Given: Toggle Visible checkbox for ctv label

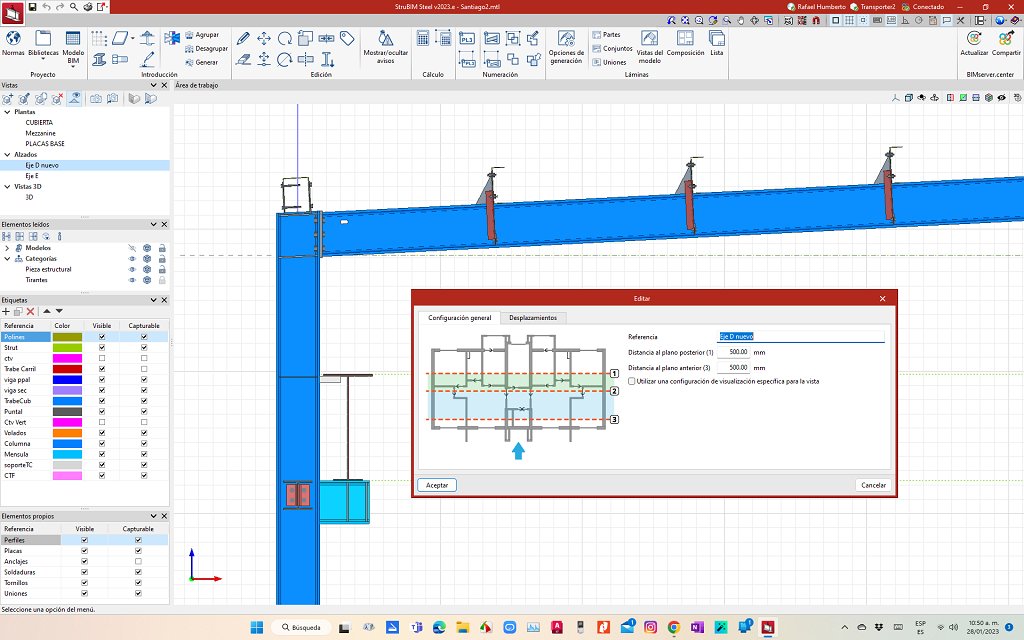Looking at the screenshot, I should tap(102, 358).
